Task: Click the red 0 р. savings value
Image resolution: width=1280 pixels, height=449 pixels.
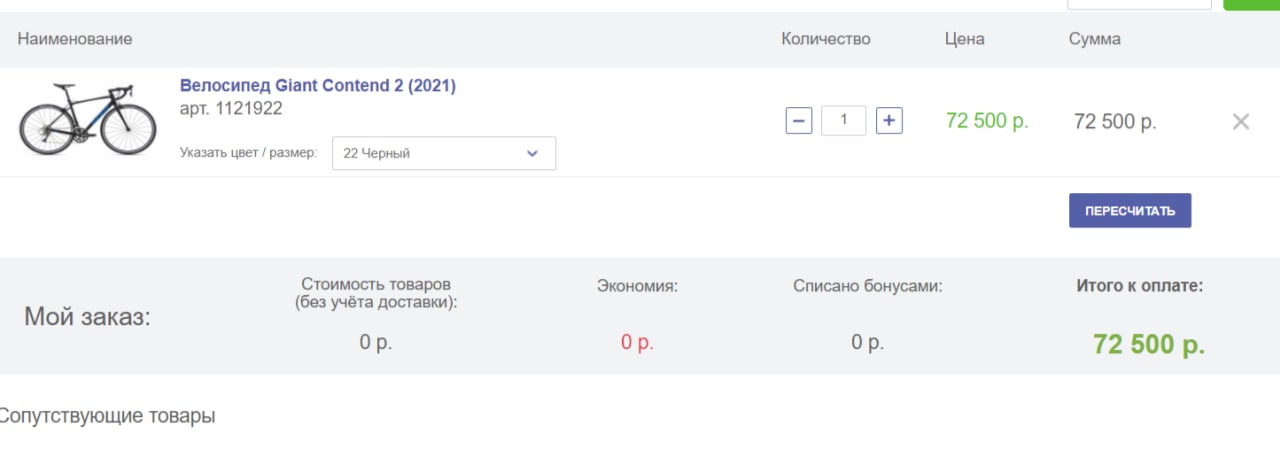Action: point(637,343)
